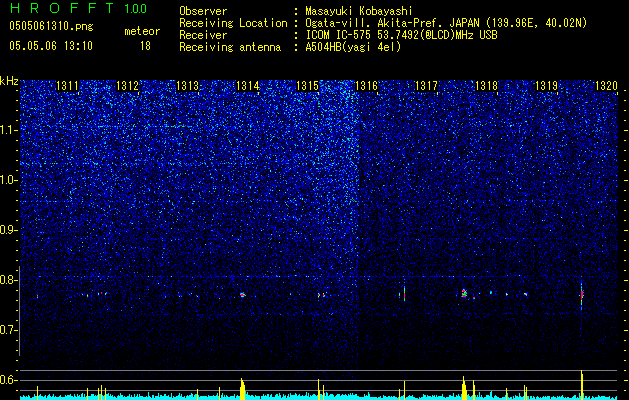Click the meteor count label
Viewport: 629px width, 400px height.
(142, 31)
